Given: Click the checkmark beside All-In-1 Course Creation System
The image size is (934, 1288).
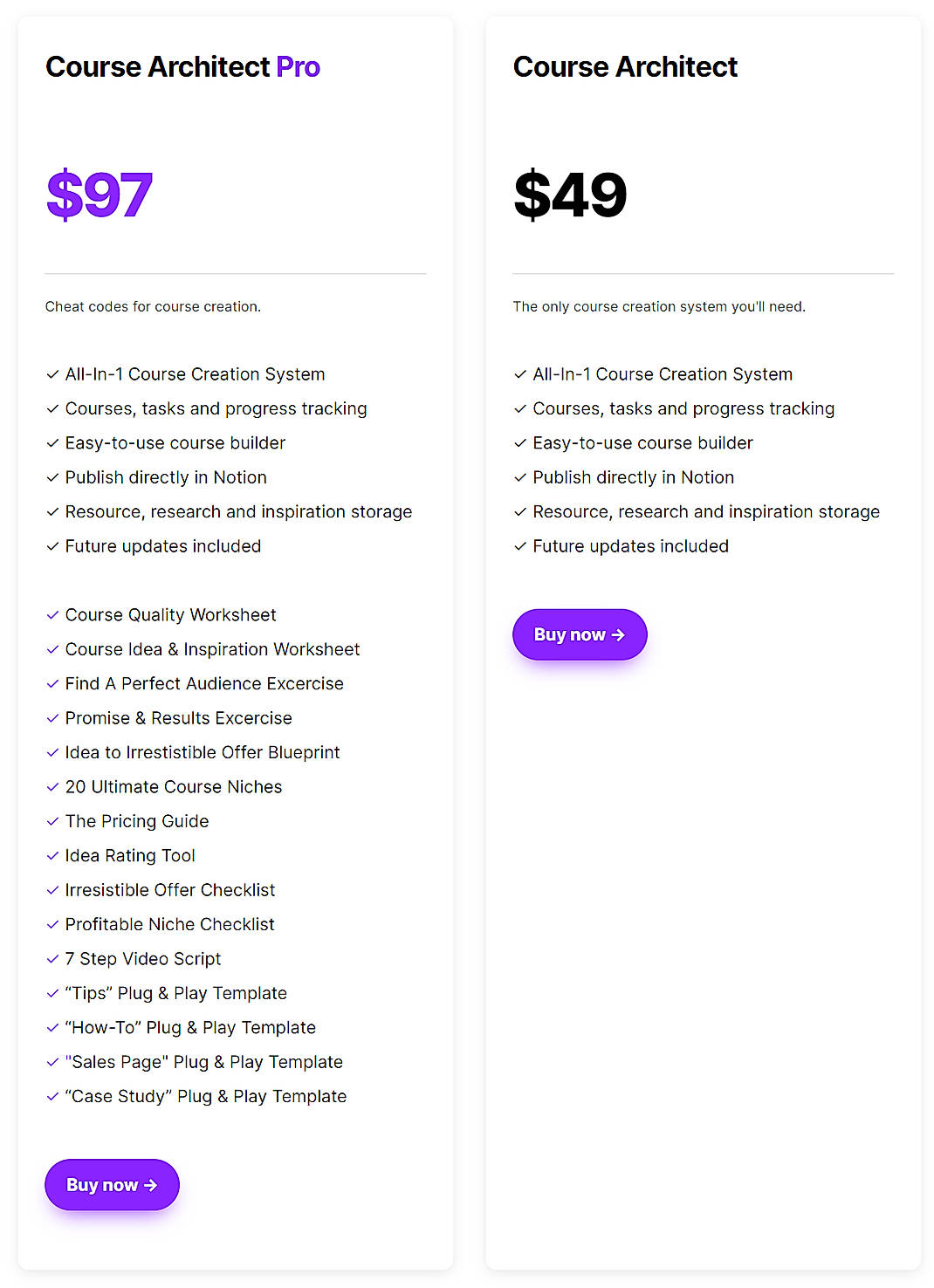Looking at the screenshot, I should tap(52, 373).
